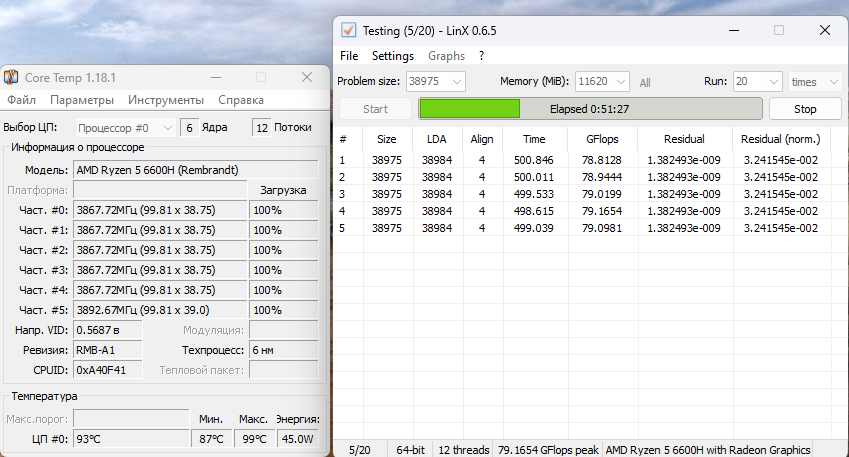The image size is (849, 457).
Task: Click the Ревизия value RMB-A1
Action: pos(108,350)
